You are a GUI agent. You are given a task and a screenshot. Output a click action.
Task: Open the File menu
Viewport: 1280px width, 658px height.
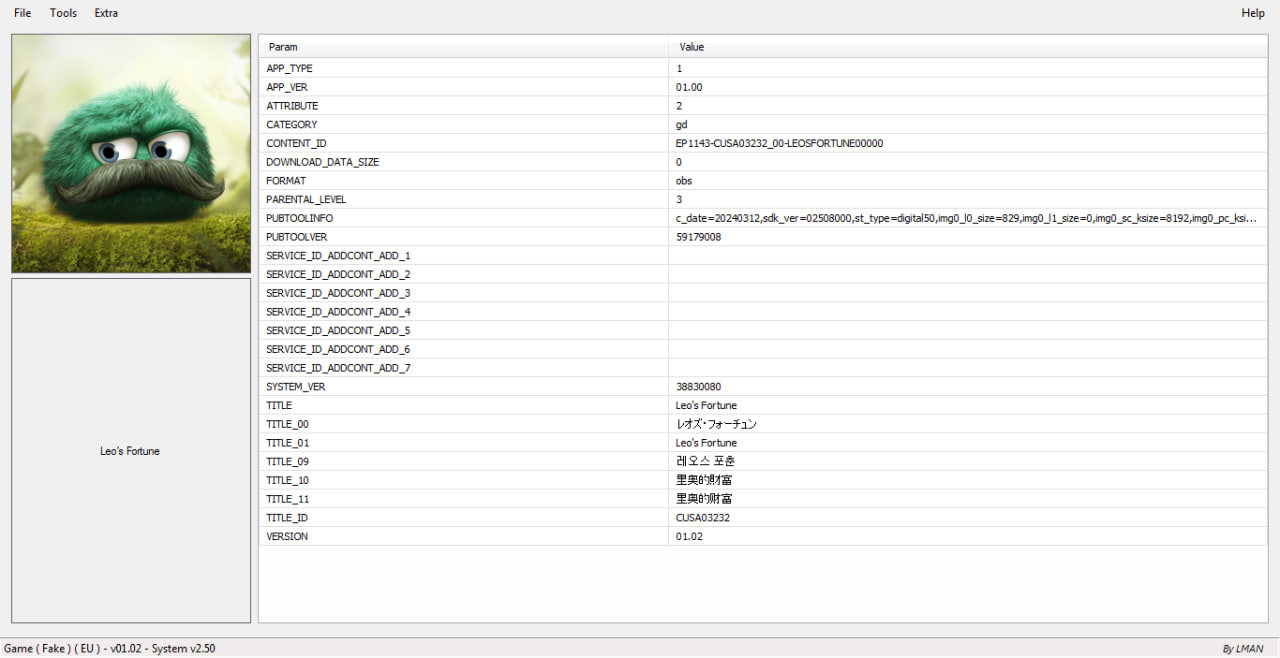[x=22, y=13]
